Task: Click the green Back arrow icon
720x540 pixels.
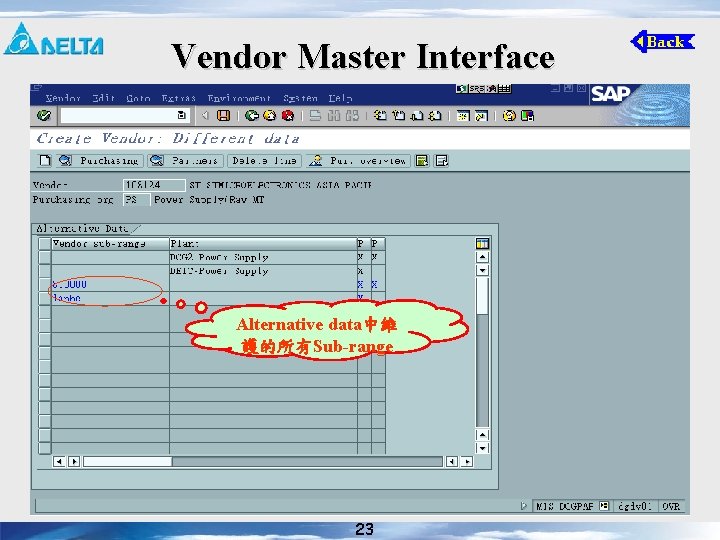Action: coord(252,116)
